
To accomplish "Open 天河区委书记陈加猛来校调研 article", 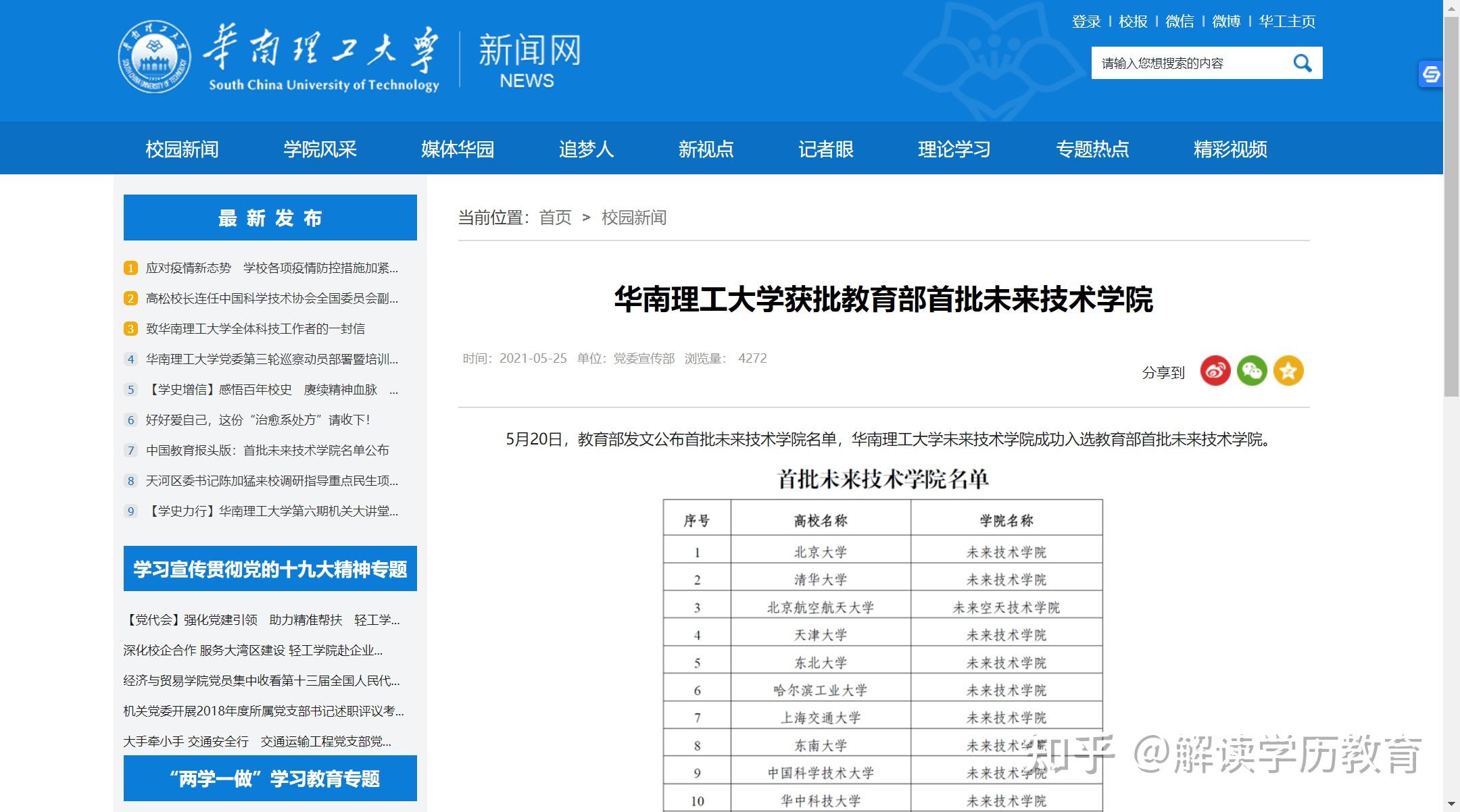I will click(272, 481).
